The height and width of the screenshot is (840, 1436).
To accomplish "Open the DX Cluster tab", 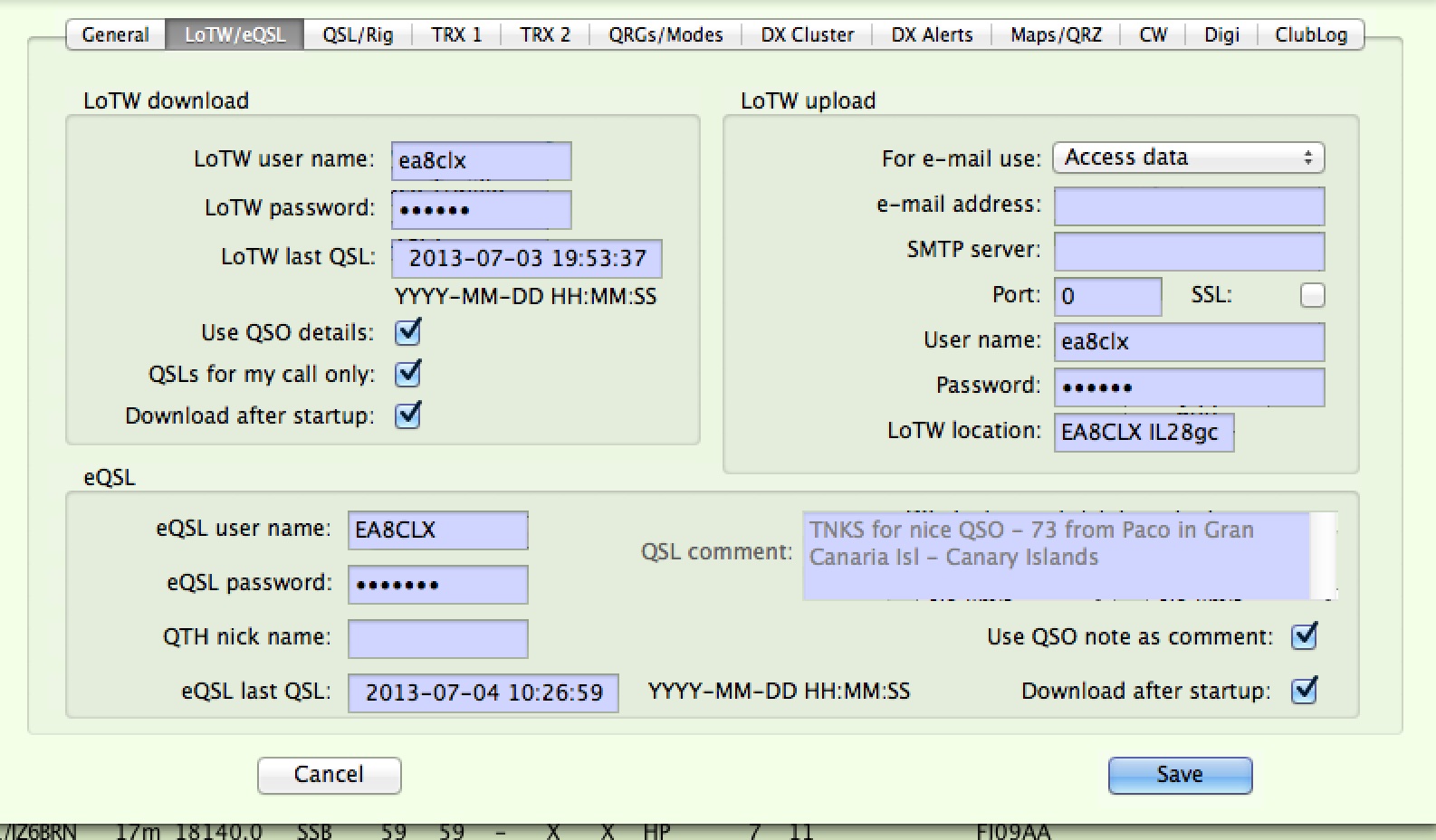I will [x=807, y=35].
